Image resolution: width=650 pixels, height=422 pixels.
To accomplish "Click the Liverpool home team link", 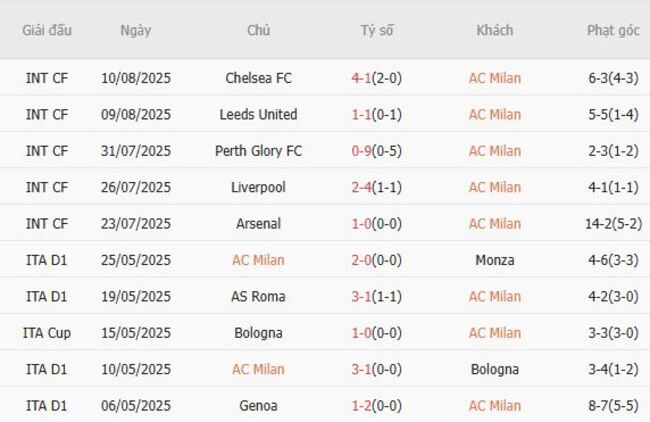I will 258,187.
